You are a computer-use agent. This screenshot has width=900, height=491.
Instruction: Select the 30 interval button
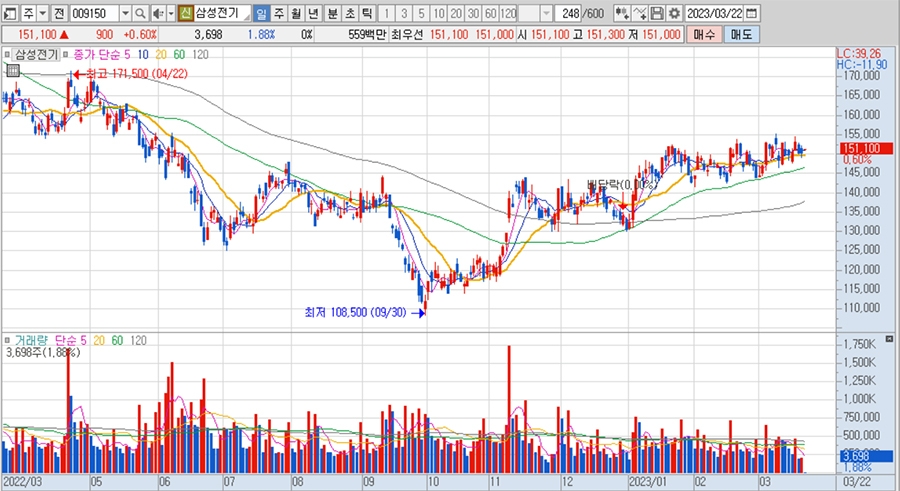point(473,13)
